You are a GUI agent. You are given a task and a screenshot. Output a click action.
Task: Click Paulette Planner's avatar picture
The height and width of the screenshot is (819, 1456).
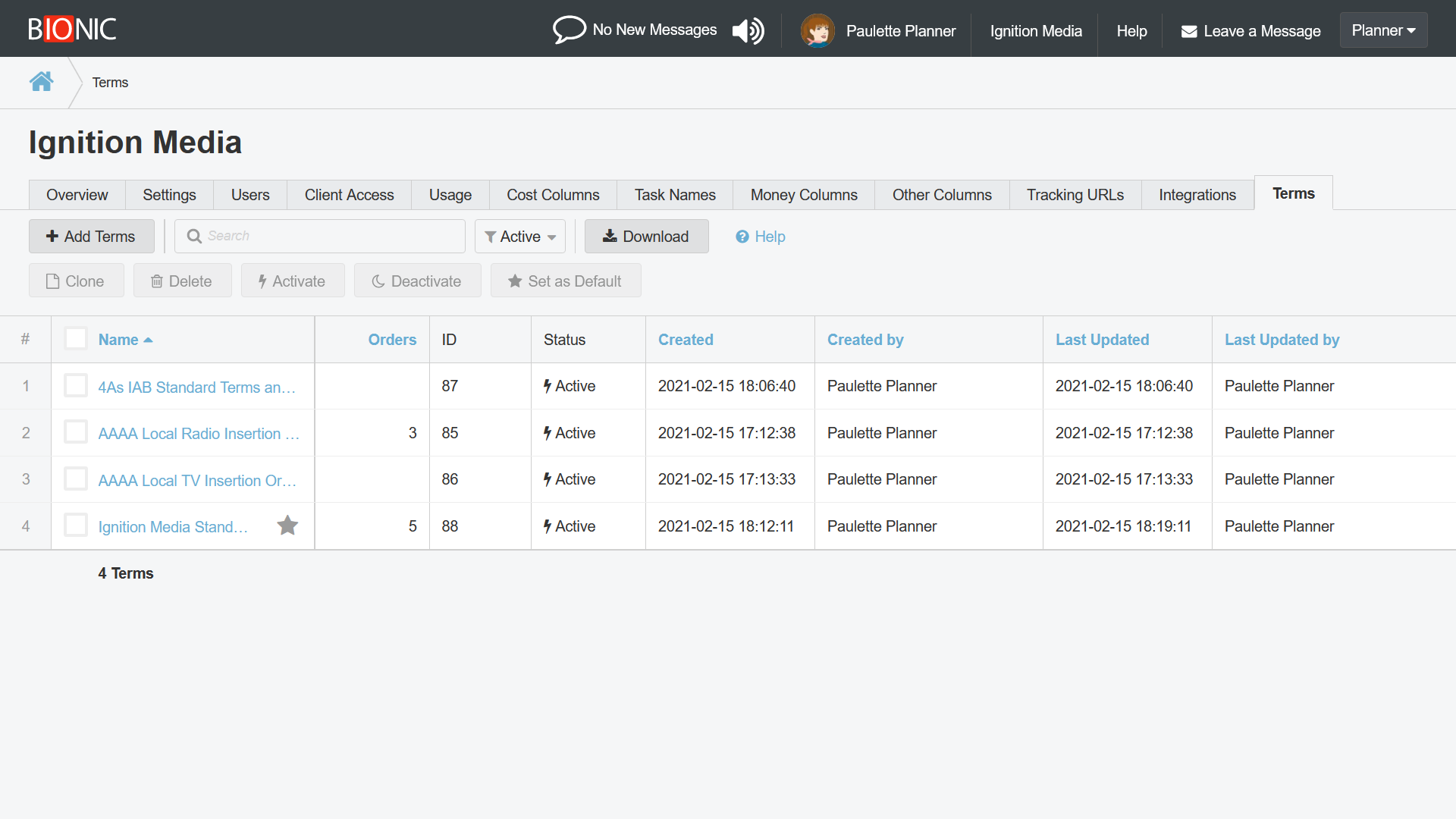(x=817, y=30)
